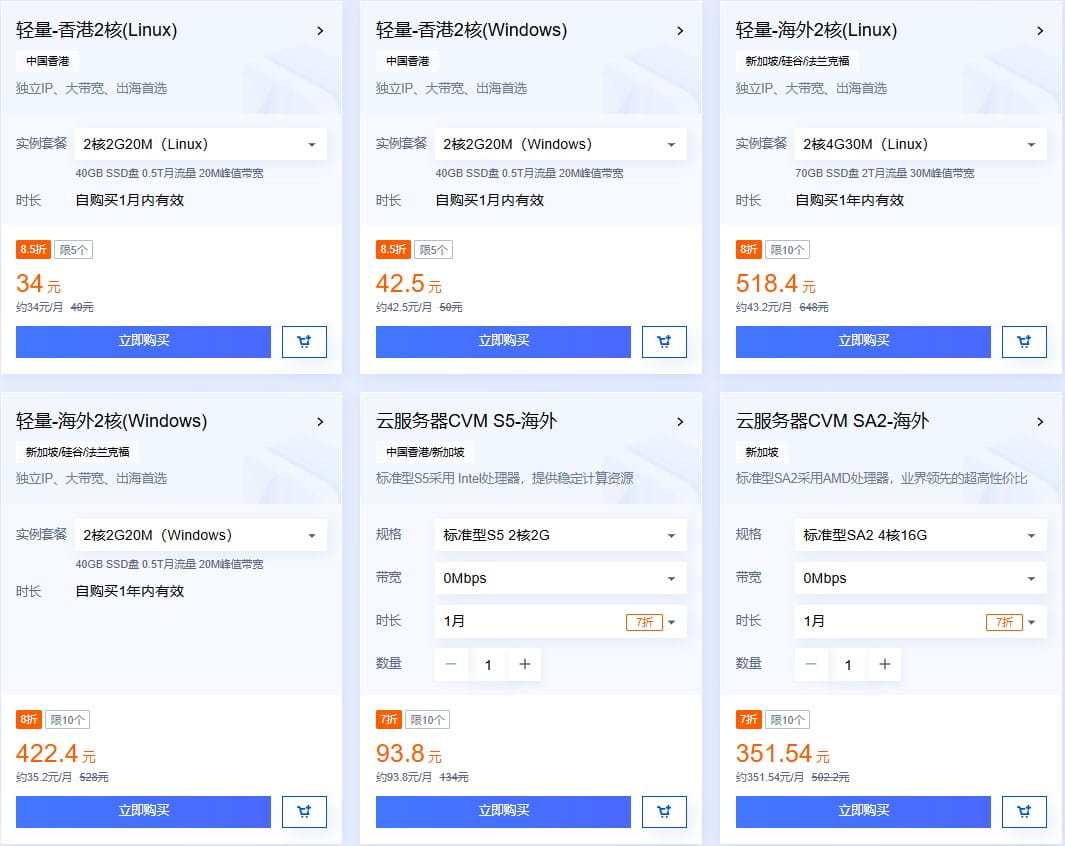This screenshot has height=846, width=1065.
Task: Click the cart icon on 云服务器CVM SA2-海外 card
Action: coord(1024,812)
